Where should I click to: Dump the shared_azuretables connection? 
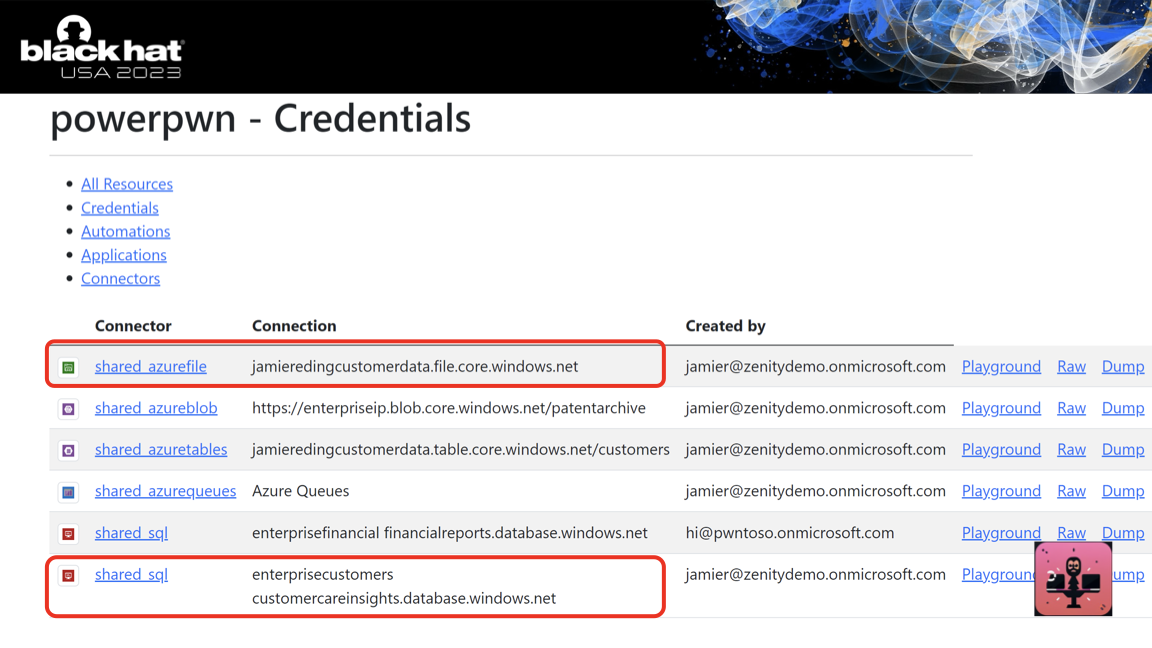1123,450
